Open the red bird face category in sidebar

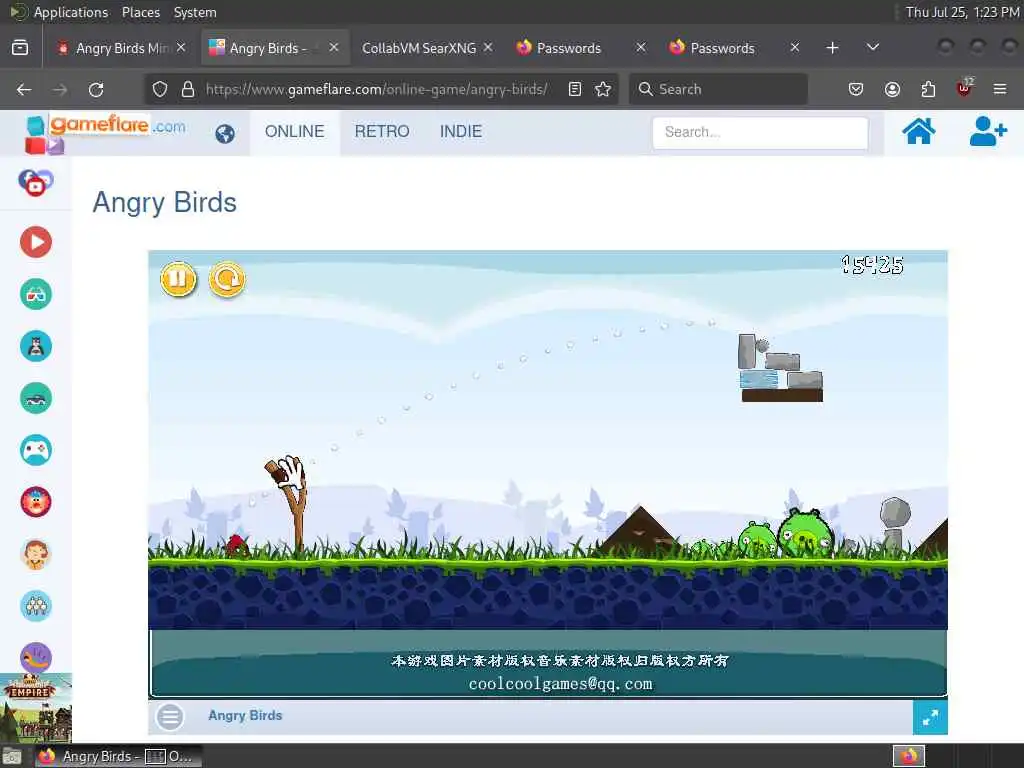[x=36, y=502]
